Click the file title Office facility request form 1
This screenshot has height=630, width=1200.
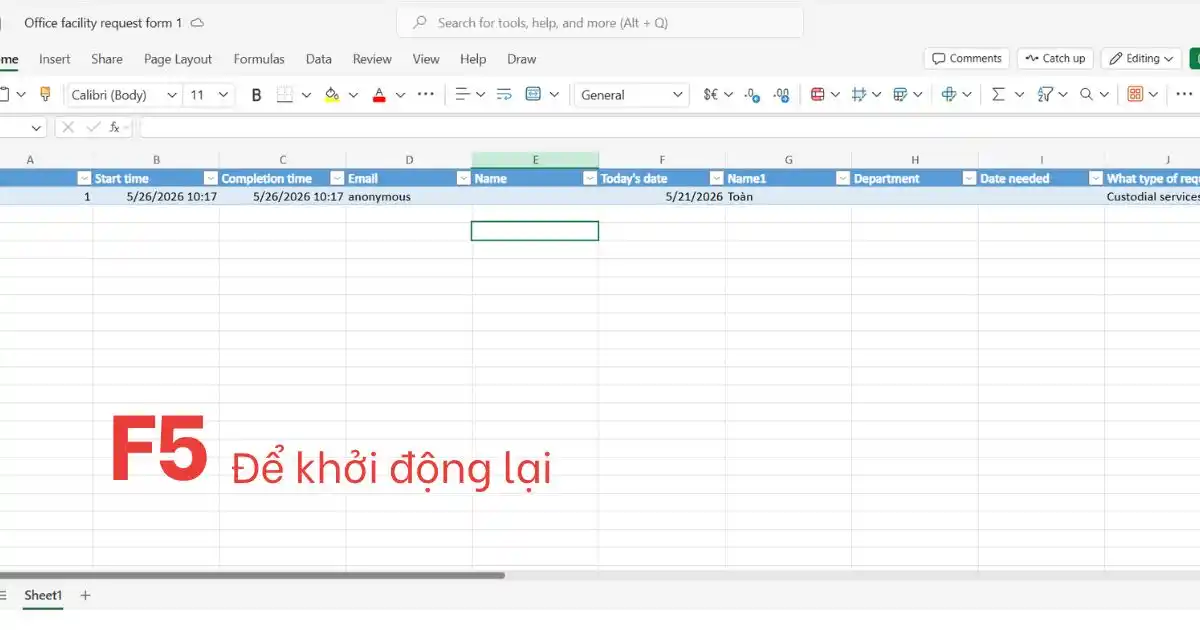103,22
